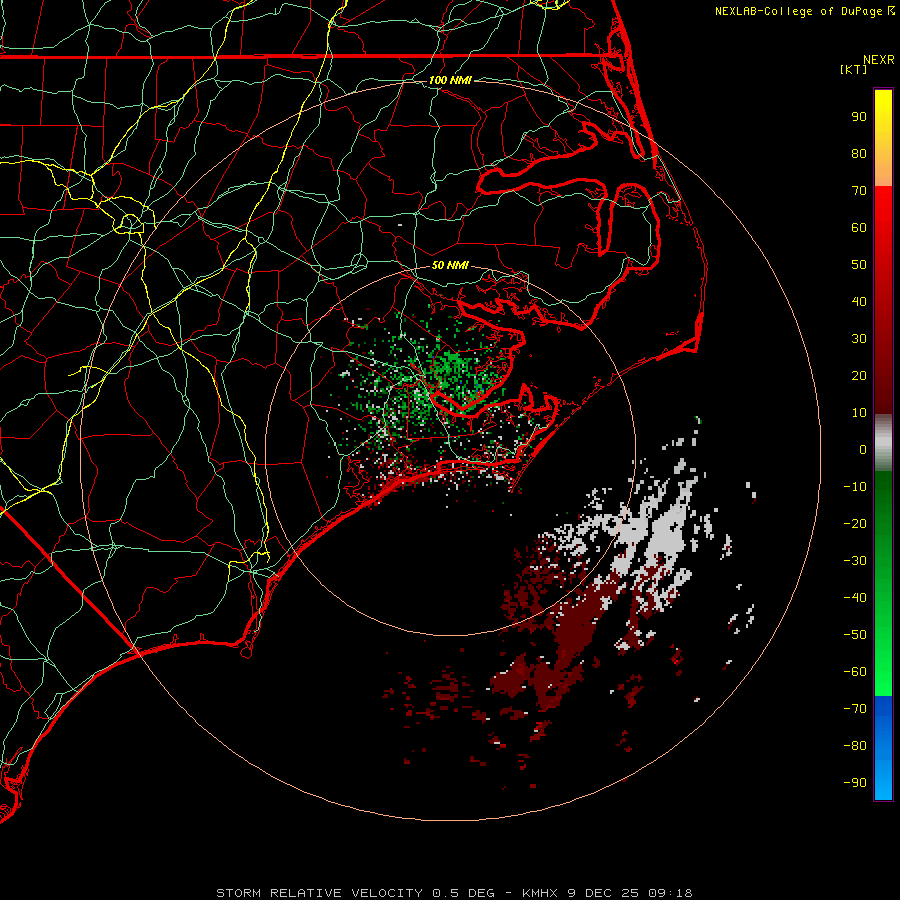
Task: Click the KMHX station identifier in caption
Action: pos(540,893)
